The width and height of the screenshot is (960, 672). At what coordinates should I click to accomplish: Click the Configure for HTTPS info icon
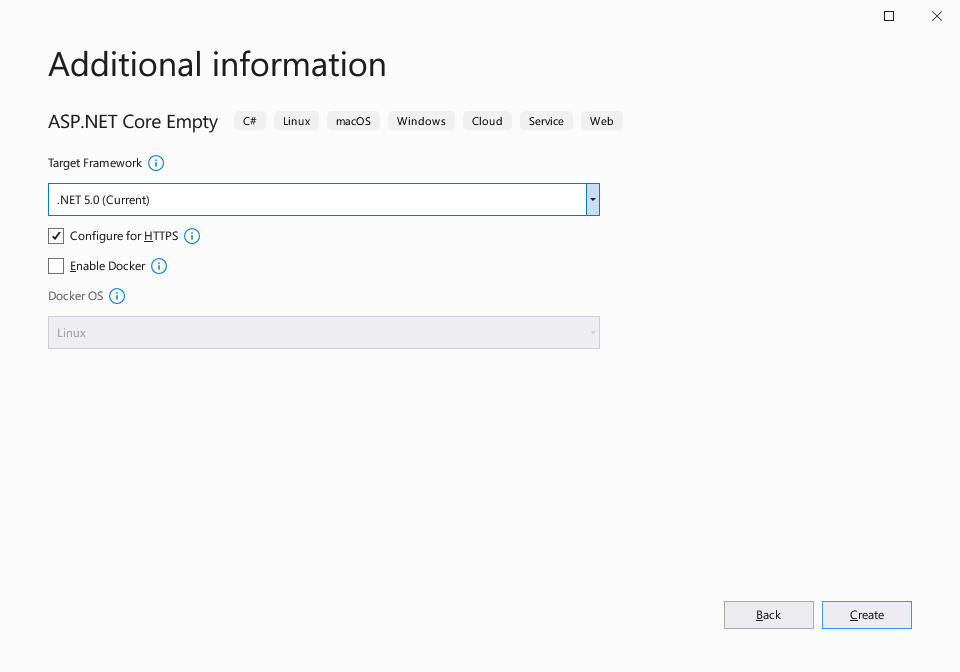point(191,236)
